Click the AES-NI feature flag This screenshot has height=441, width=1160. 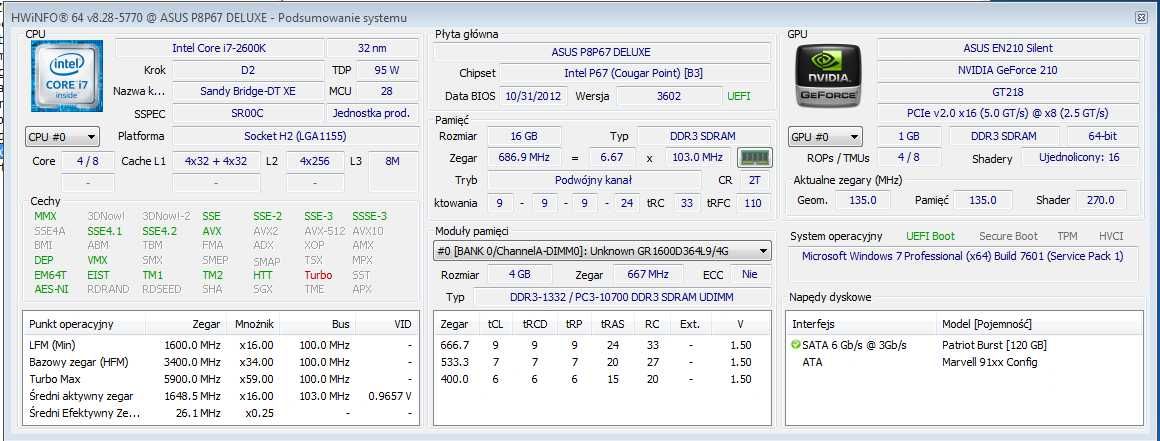[51, 289]
